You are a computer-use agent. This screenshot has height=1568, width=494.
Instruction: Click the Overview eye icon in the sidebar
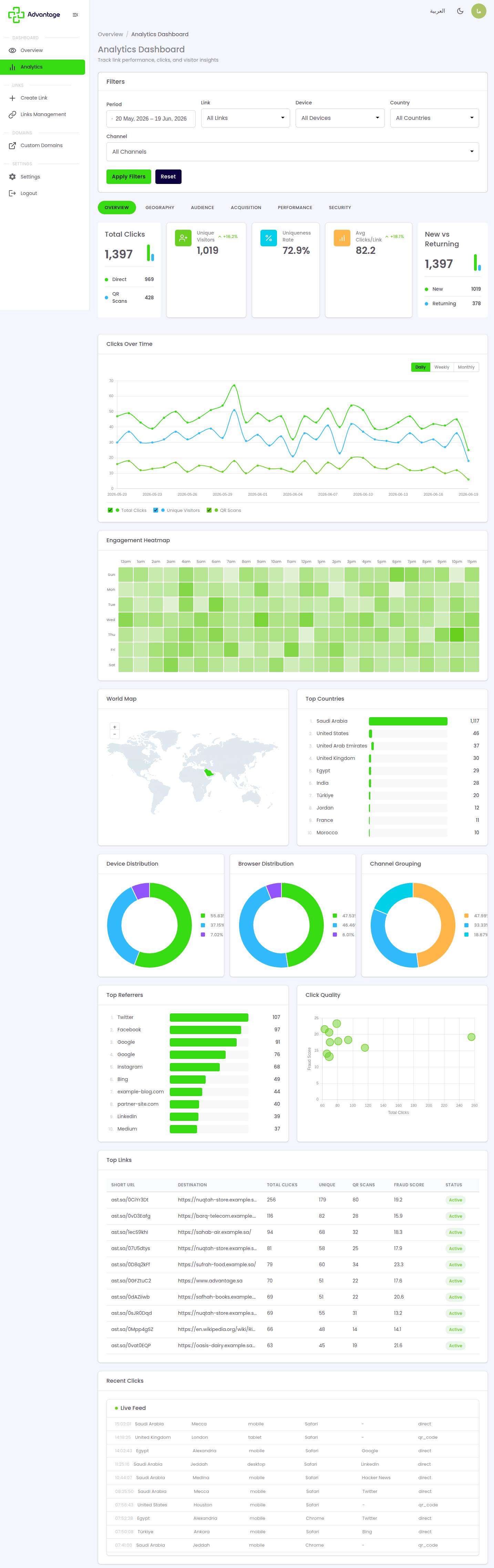coord(12,51)
